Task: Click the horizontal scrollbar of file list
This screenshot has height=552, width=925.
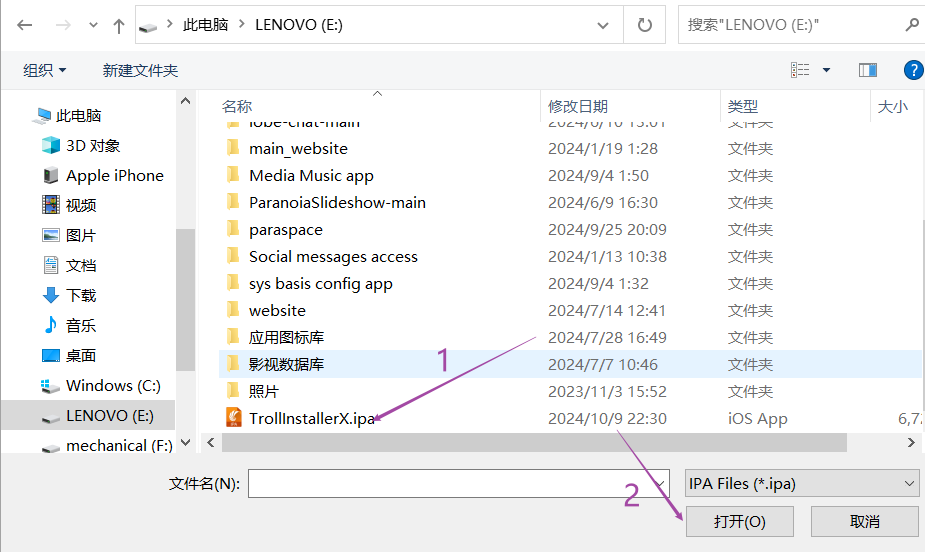Action: 530,442
